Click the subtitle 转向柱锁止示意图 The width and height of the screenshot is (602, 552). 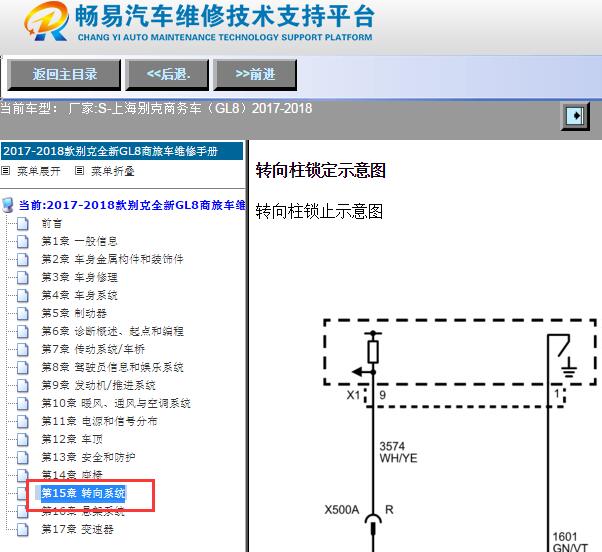point(319,212)
